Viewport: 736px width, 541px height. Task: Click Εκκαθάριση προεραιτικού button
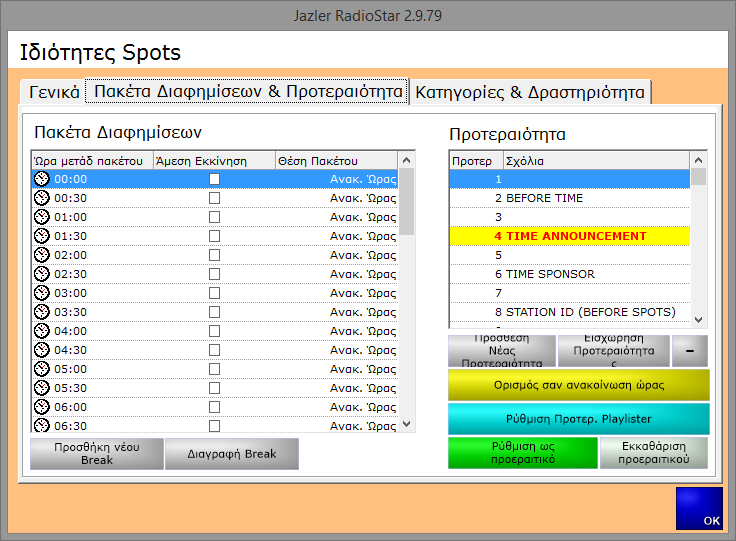[x=654, y=453]
